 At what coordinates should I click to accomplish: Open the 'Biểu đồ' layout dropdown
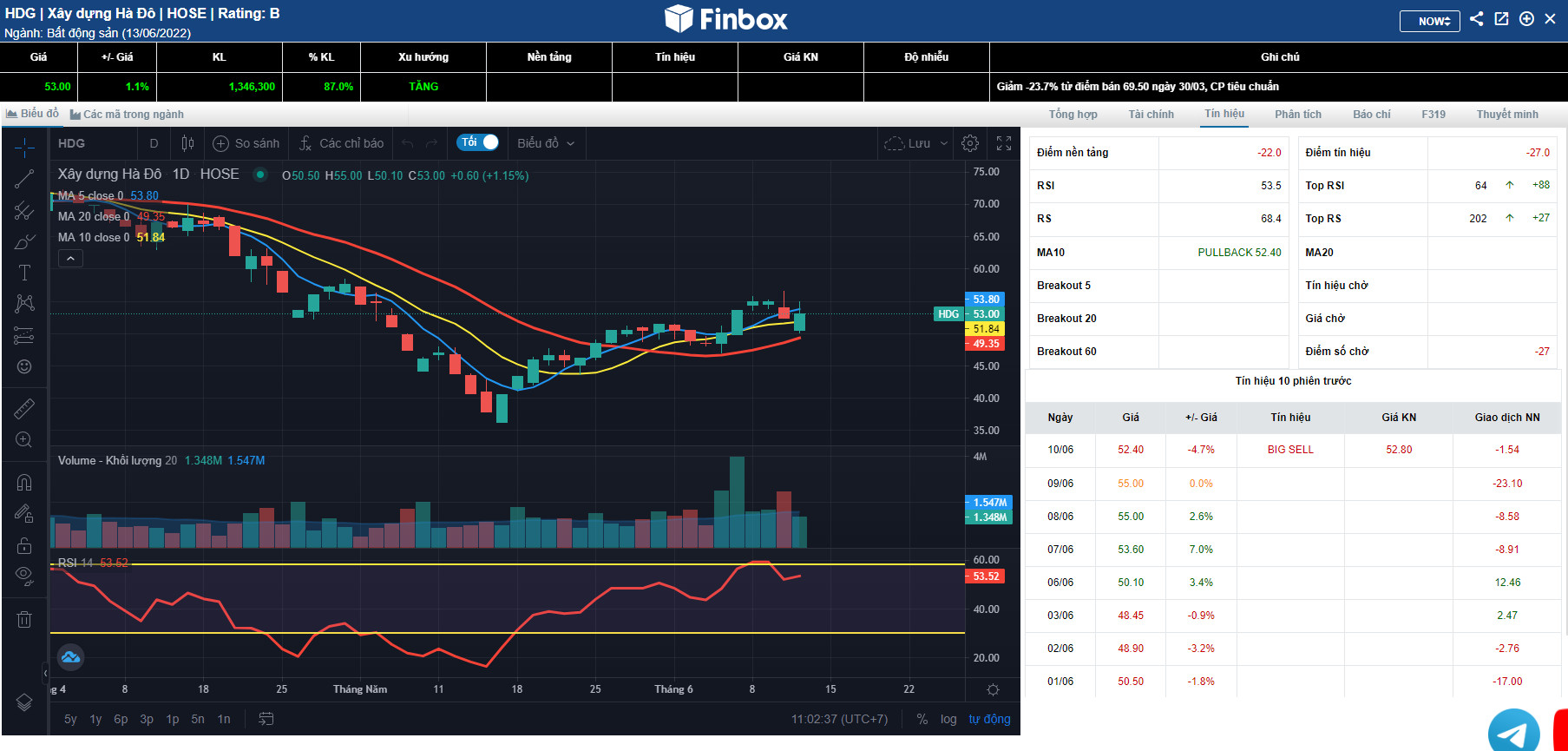(546, 143)
